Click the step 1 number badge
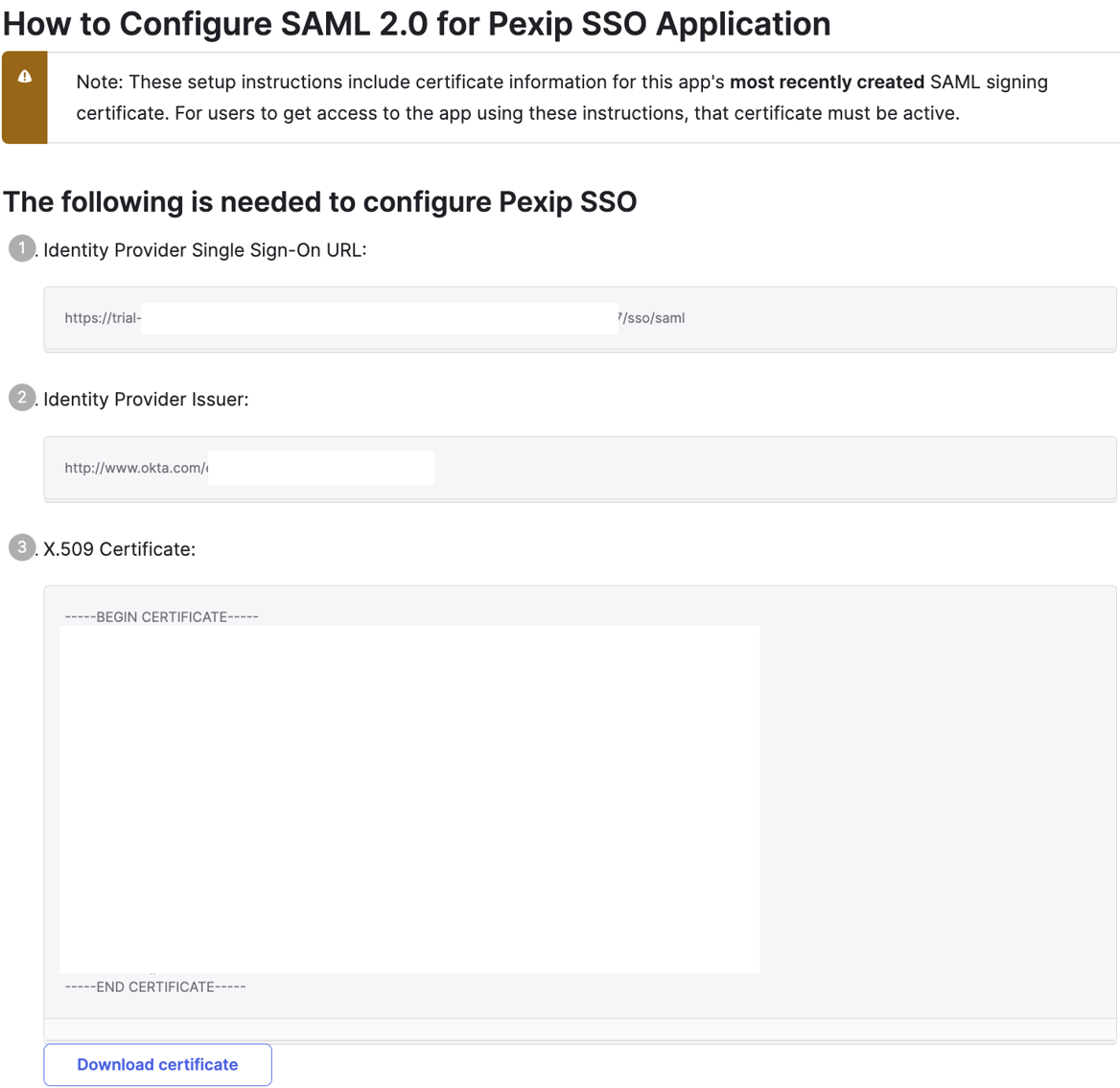The height and width of the screenshot is (1088, 1120). coord(22,248)
